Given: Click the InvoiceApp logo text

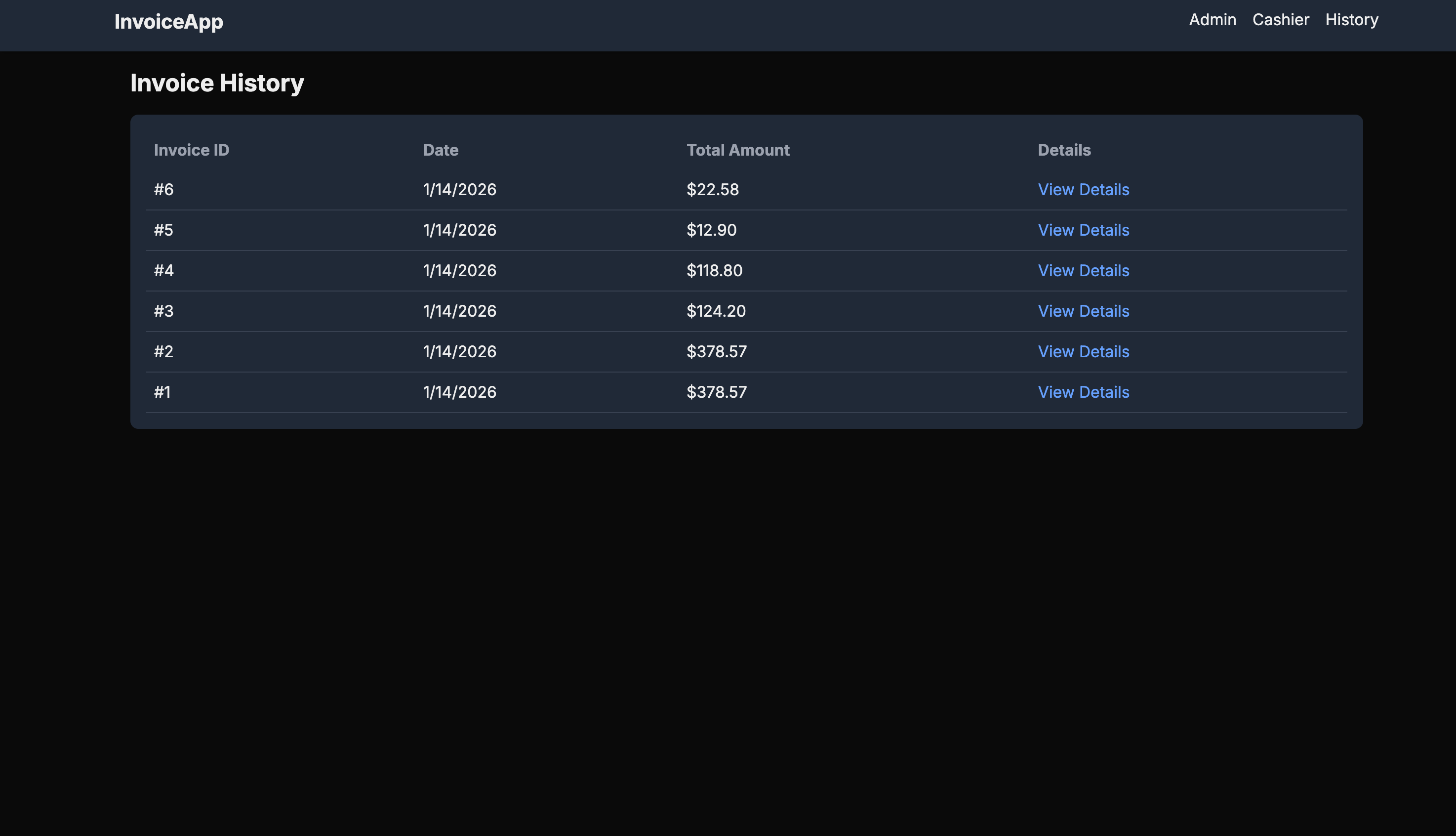Looking at the screenshot, I should (x=169, y=21).
